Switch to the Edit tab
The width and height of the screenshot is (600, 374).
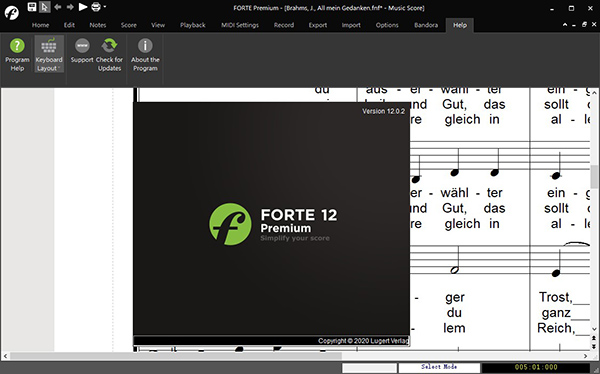click(x=69, y=25)
